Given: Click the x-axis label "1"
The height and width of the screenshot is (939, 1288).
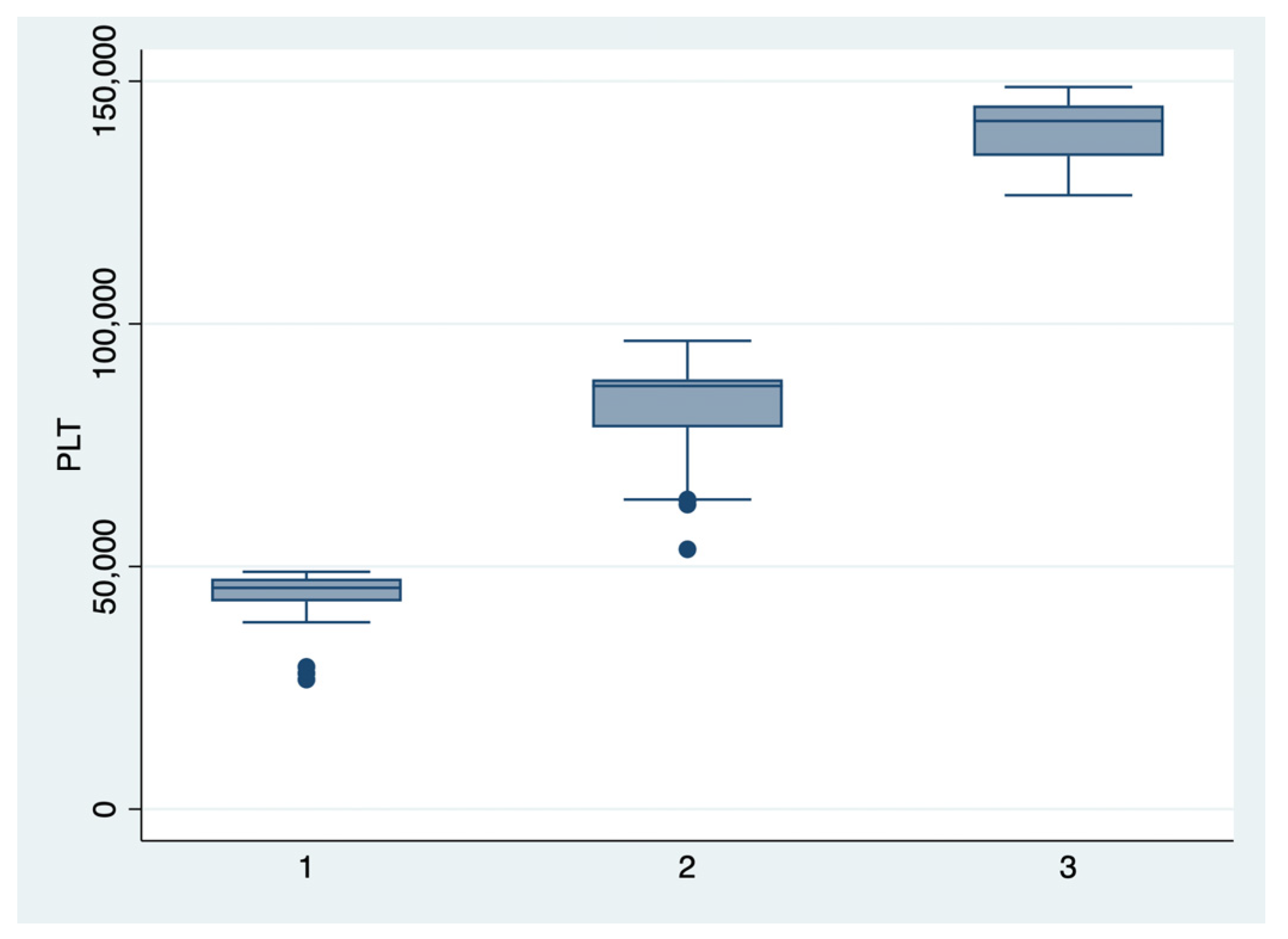Looking at the screenshot, I should [x=306, y=867].
